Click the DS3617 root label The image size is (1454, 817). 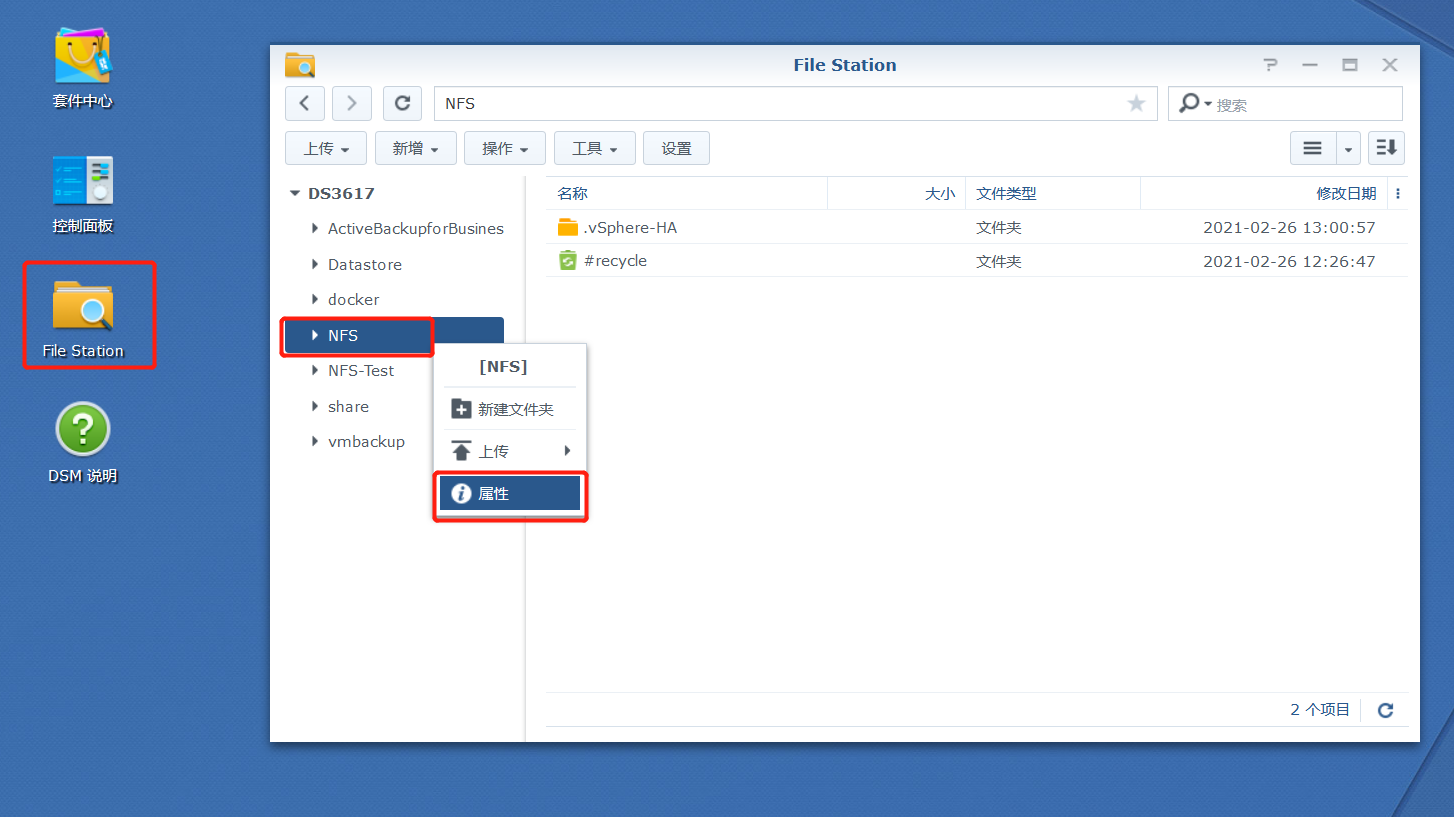[x=341, y=194]
